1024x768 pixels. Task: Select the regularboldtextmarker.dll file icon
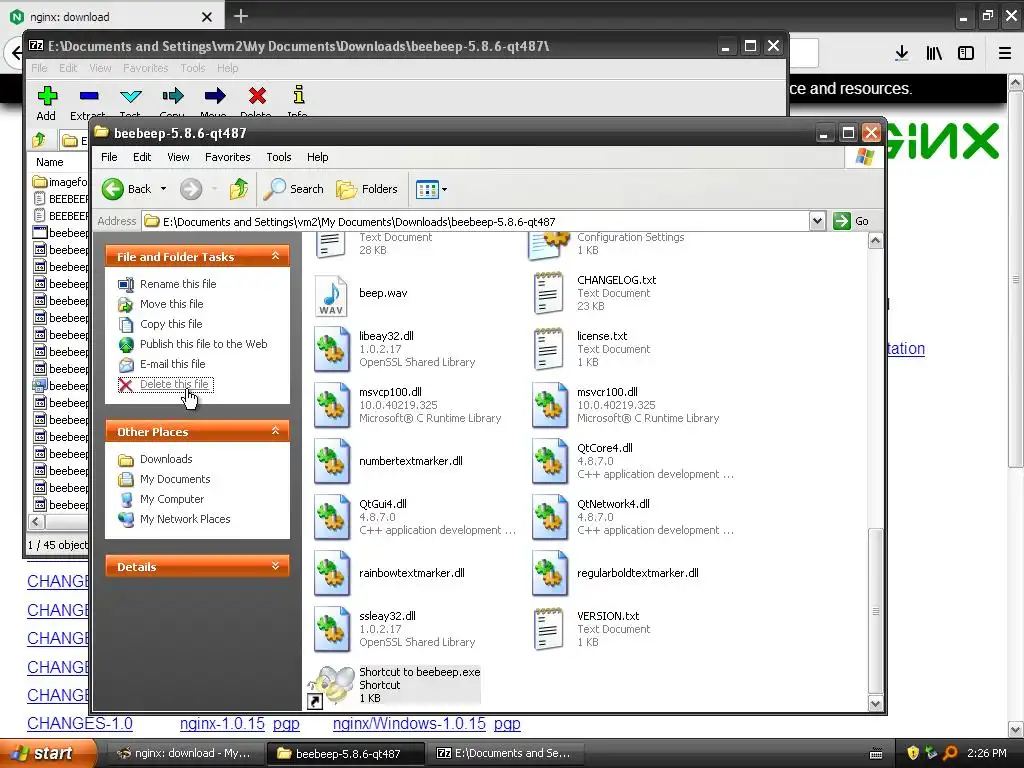click(x=549, y=573)
